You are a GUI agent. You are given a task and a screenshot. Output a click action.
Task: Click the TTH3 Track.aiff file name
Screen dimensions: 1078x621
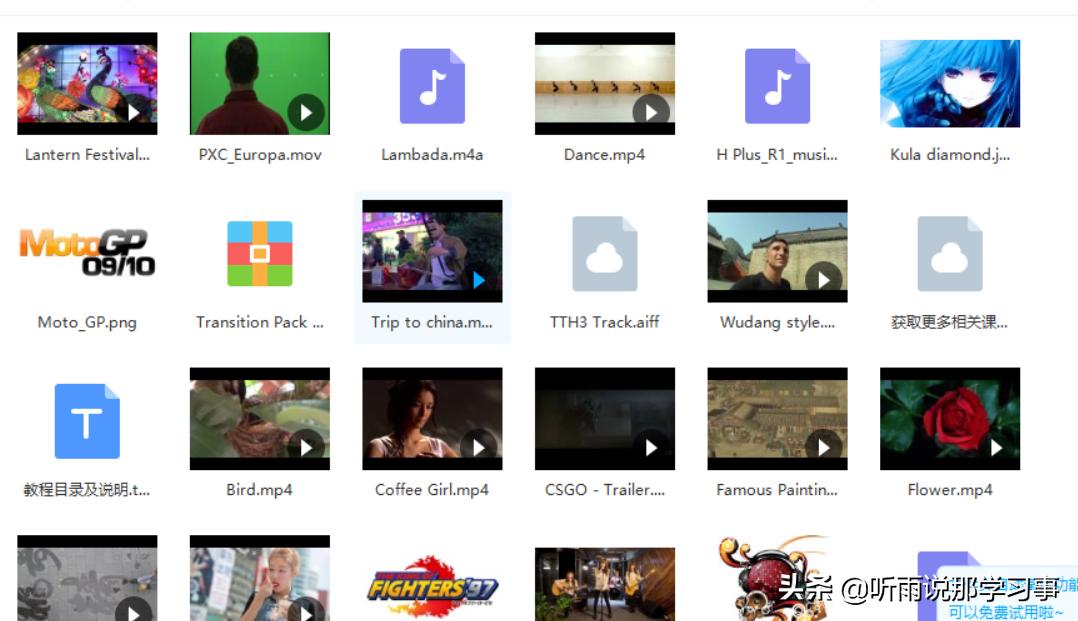[x=604, y=323]
